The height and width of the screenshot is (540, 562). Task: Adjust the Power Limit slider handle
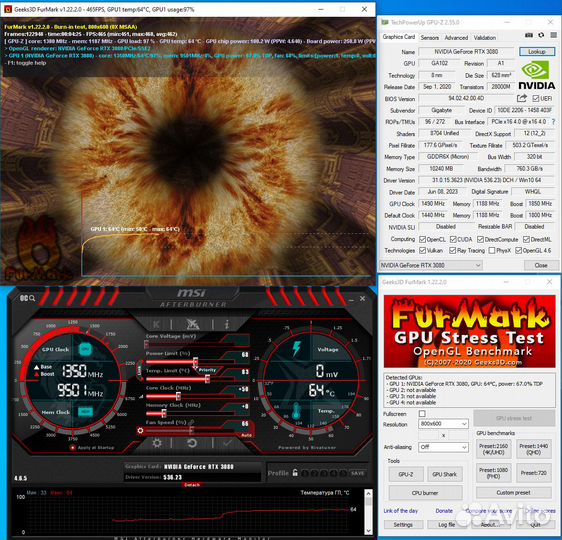(196, 362)
